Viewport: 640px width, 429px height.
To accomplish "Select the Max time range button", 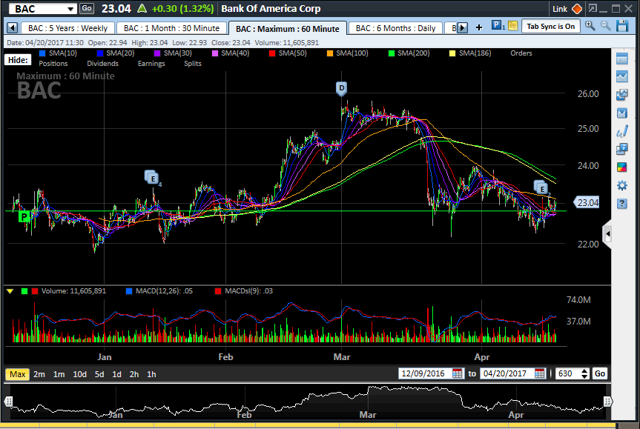I will click(x=17, y=374).
